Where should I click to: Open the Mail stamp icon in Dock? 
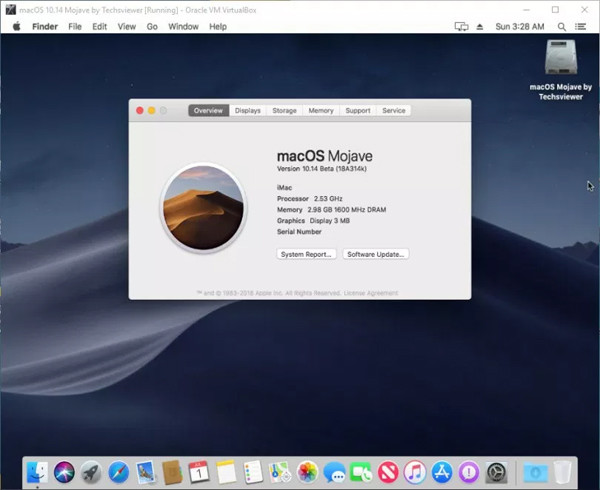coord(145,472)
